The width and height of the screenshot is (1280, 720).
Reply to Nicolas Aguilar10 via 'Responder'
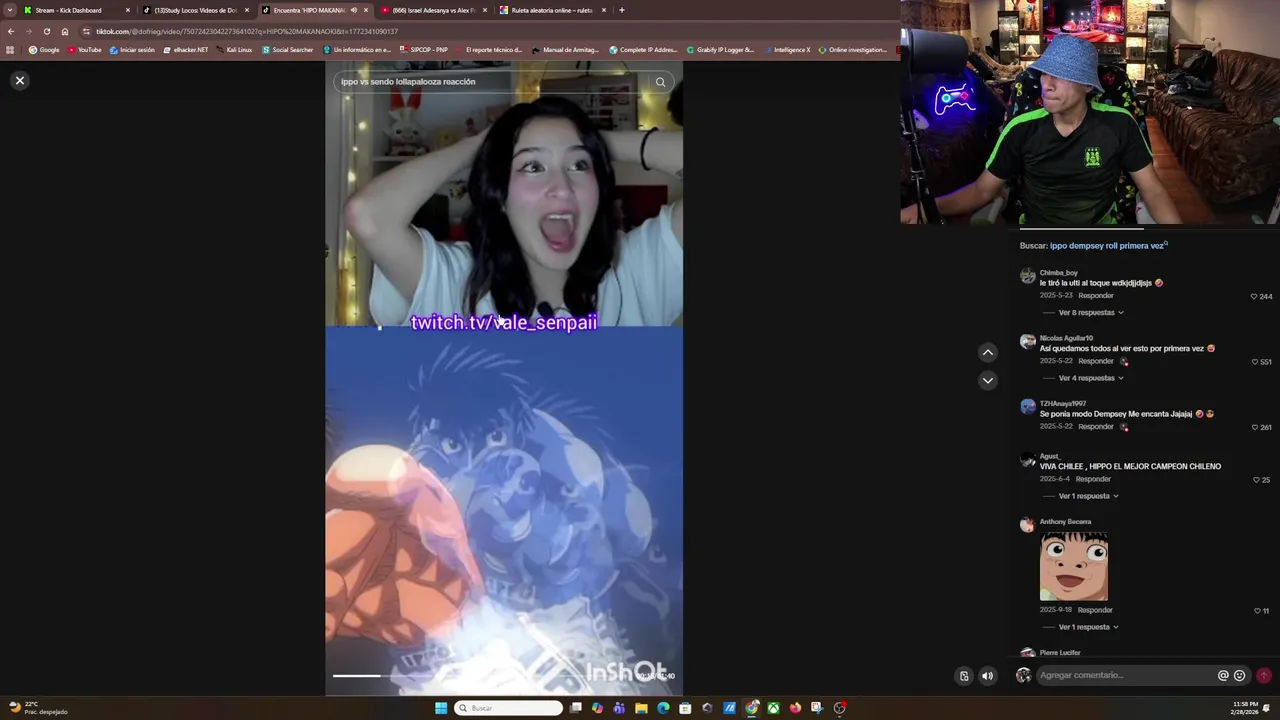[1096, 361]
